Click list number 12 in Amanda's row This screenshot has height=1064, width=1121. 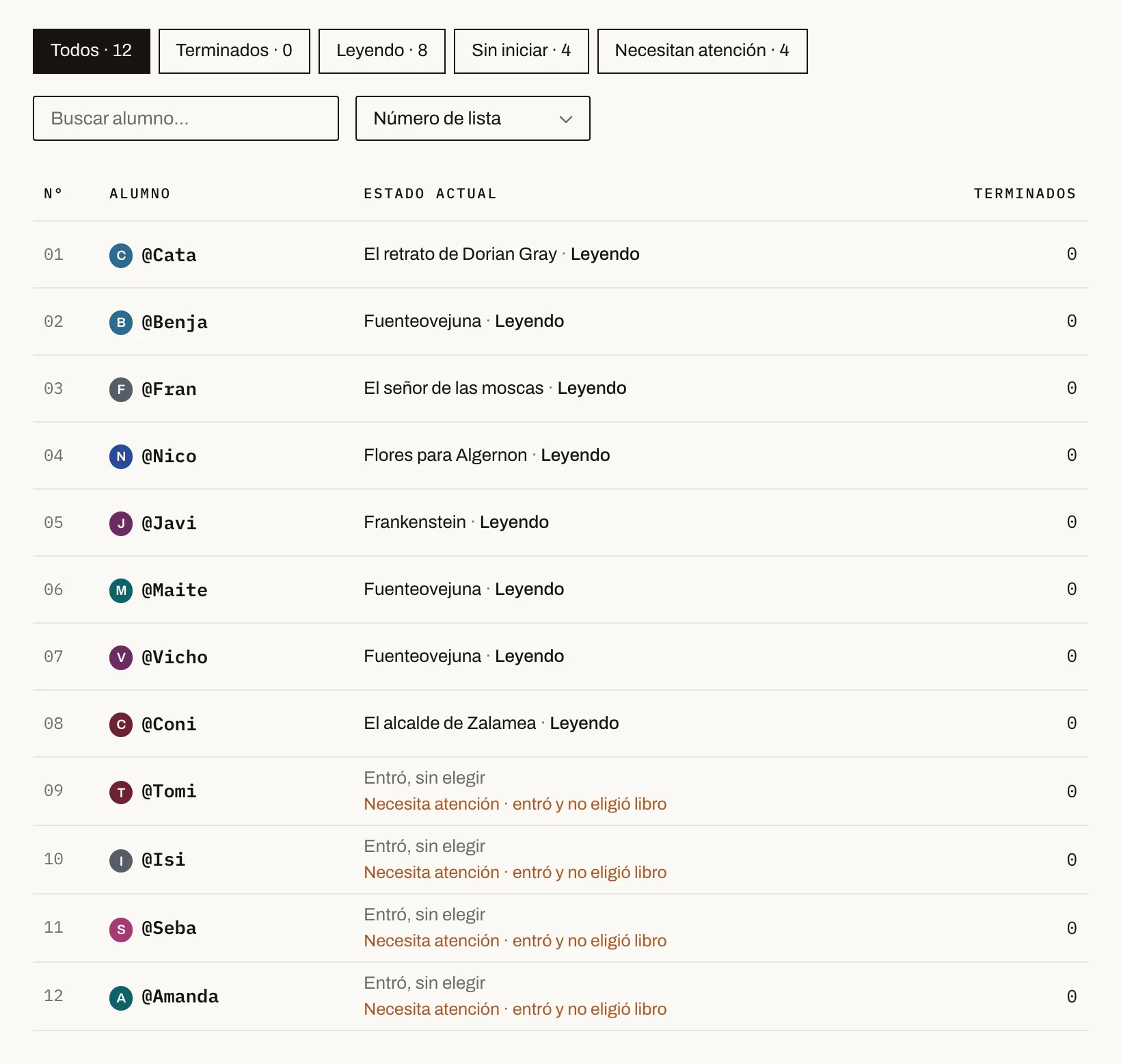pos(53,996)
